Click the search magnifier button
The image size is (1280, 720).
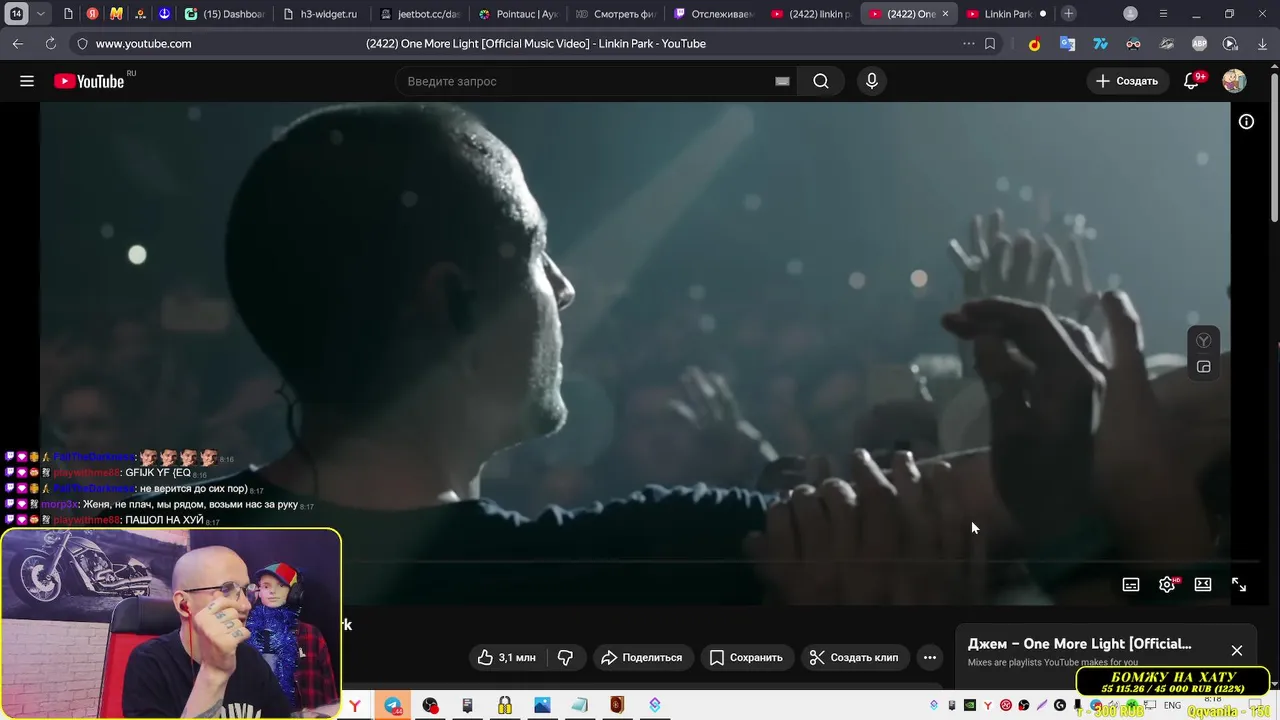point(821,81)
